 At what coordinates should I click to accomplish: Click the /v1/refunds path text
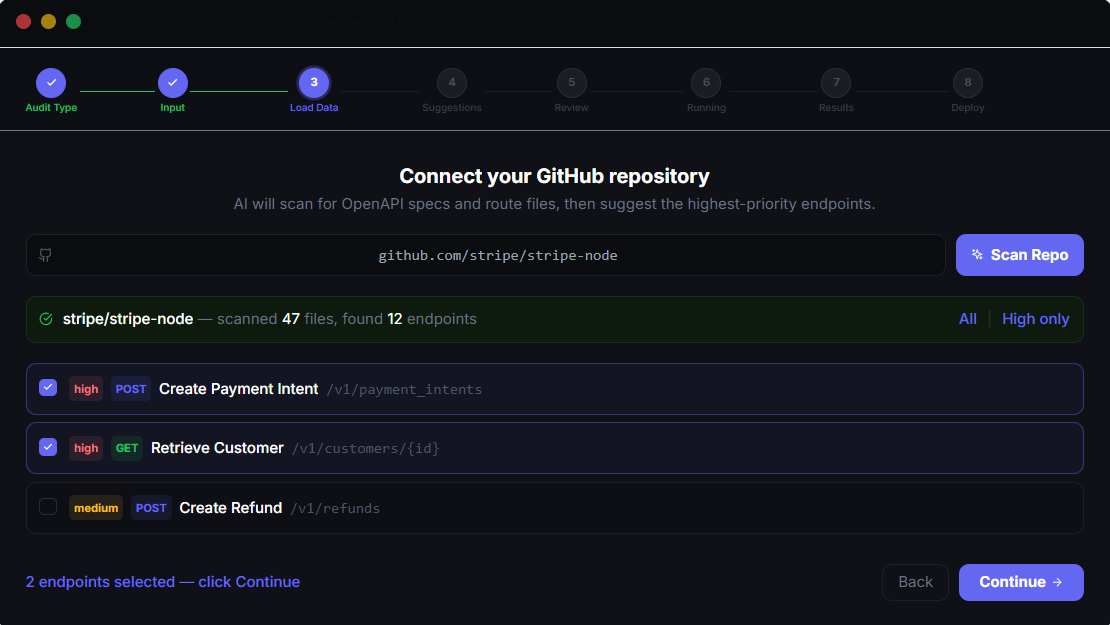point(336,508)
